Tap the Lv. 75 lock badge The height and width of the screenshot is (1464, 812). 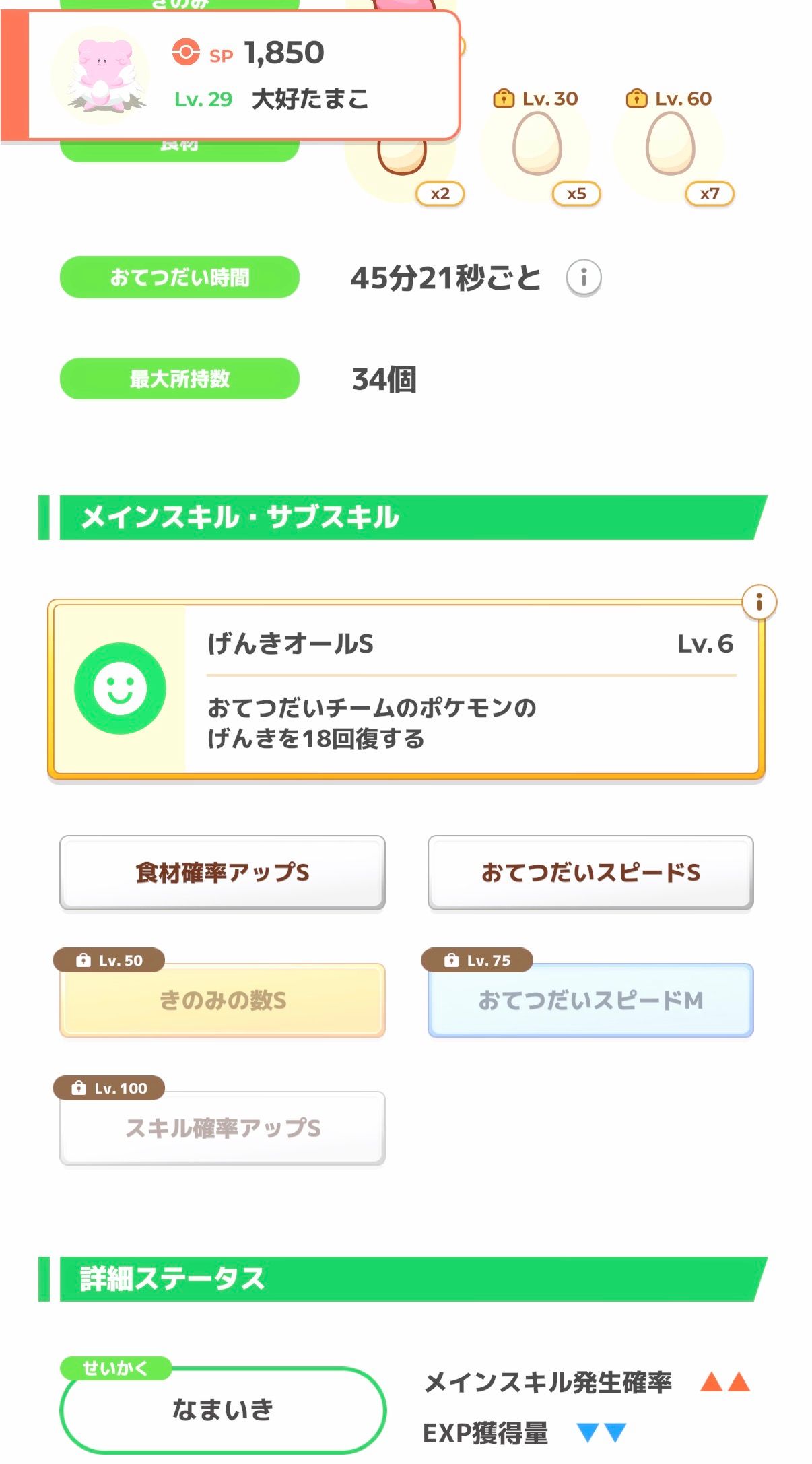[477, 960]
